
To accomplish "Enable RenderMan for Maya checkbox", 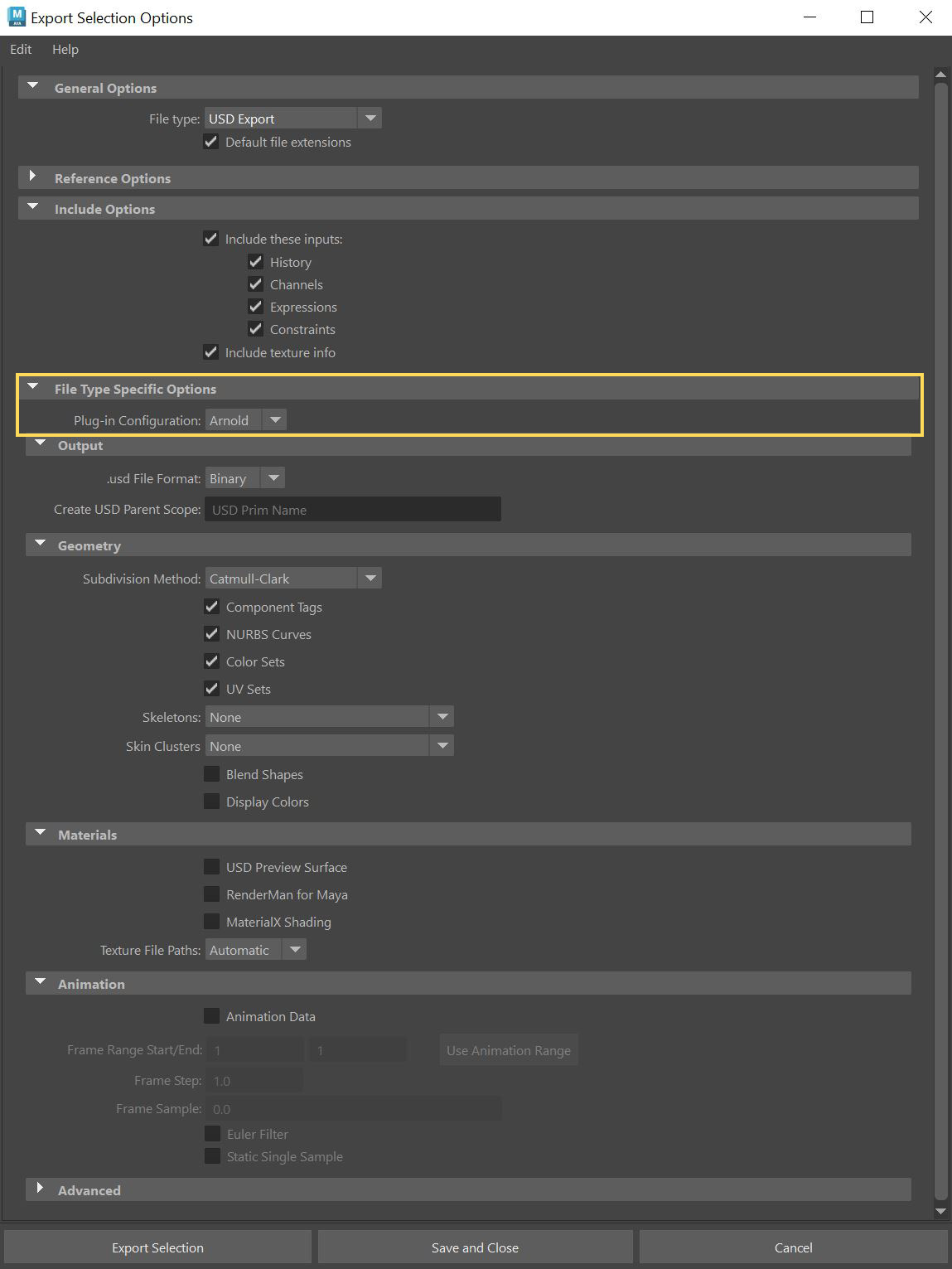I will pyautogui.click(x=211, y=894).
